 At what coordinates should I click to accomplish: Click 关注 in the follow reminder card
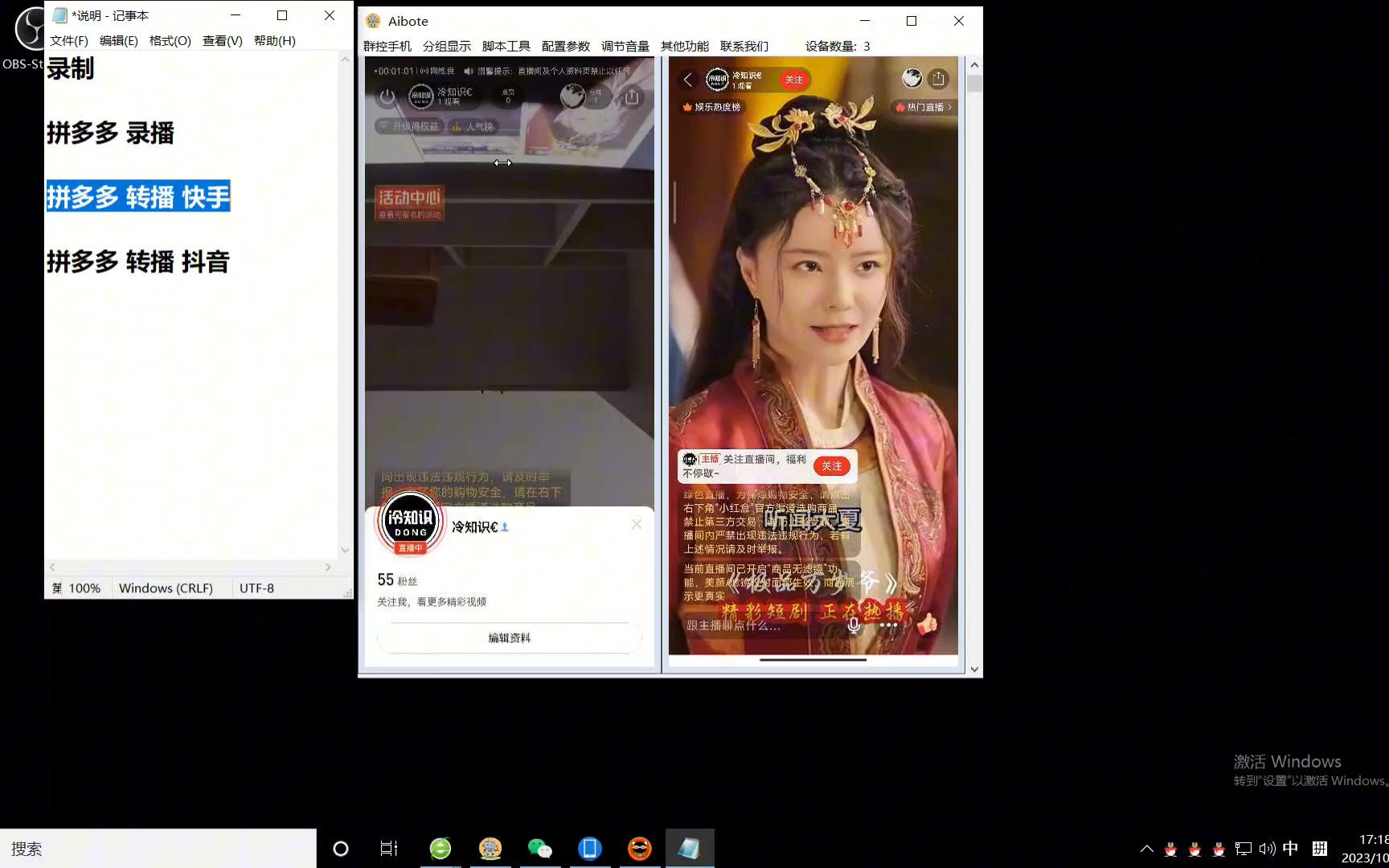tap(832, 466)
